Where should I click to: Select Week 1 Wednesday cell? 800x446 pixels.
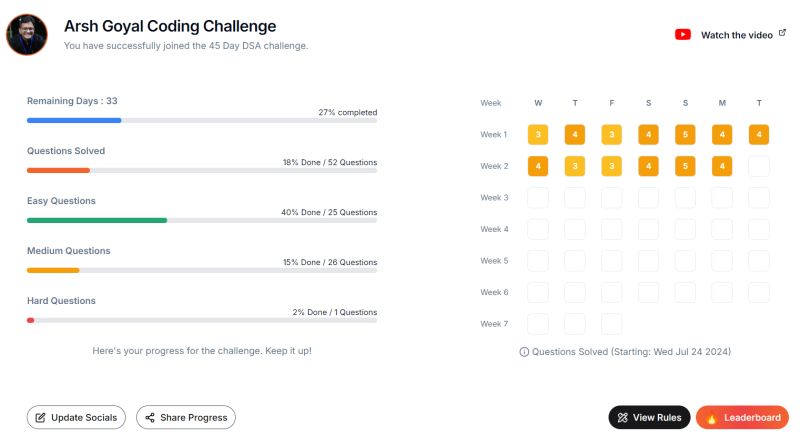[538, 135]
